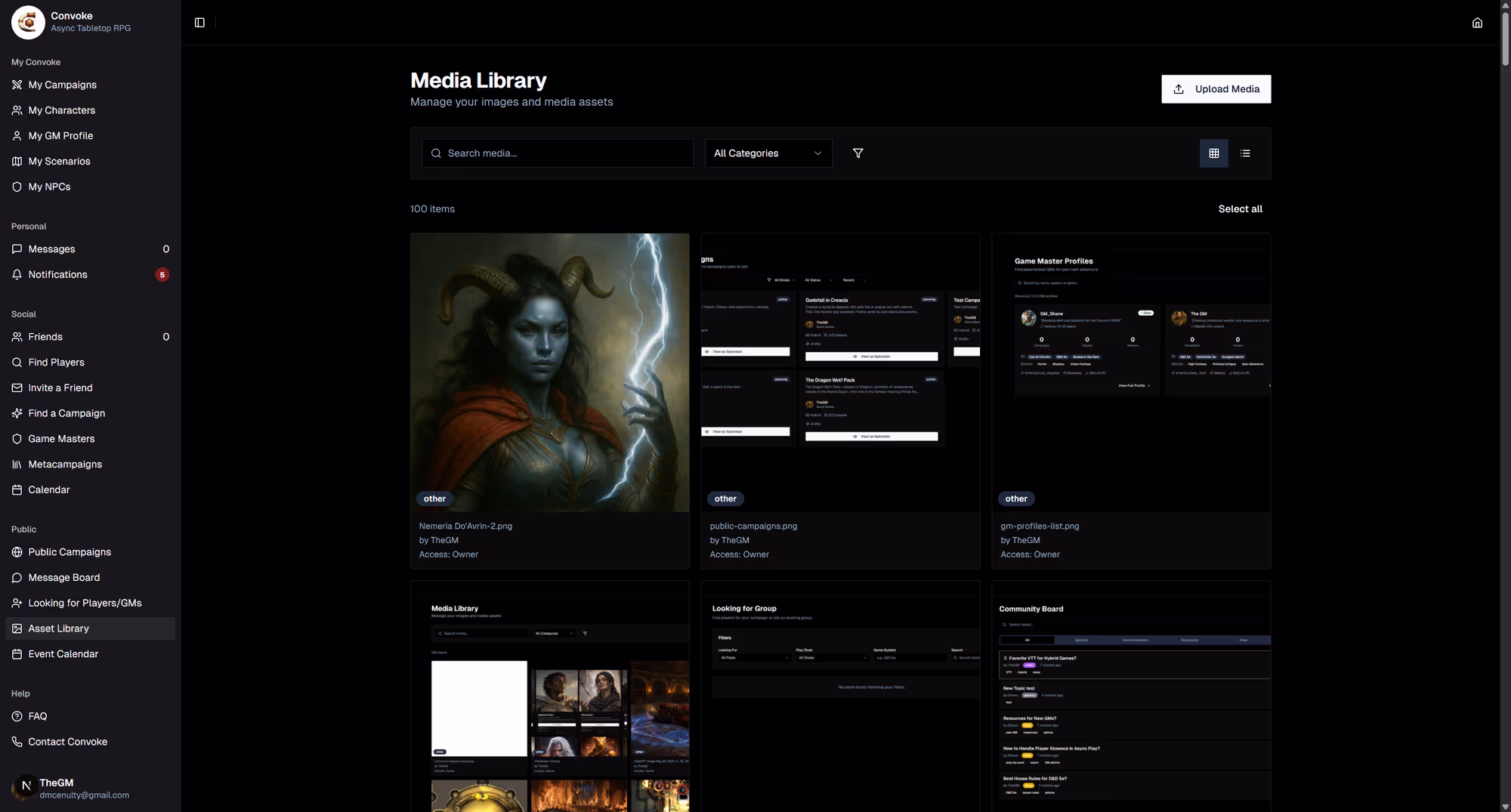1511x812 pixels.
Task: Click the Contact Convoke phone icon
Action: click(17, 742)
